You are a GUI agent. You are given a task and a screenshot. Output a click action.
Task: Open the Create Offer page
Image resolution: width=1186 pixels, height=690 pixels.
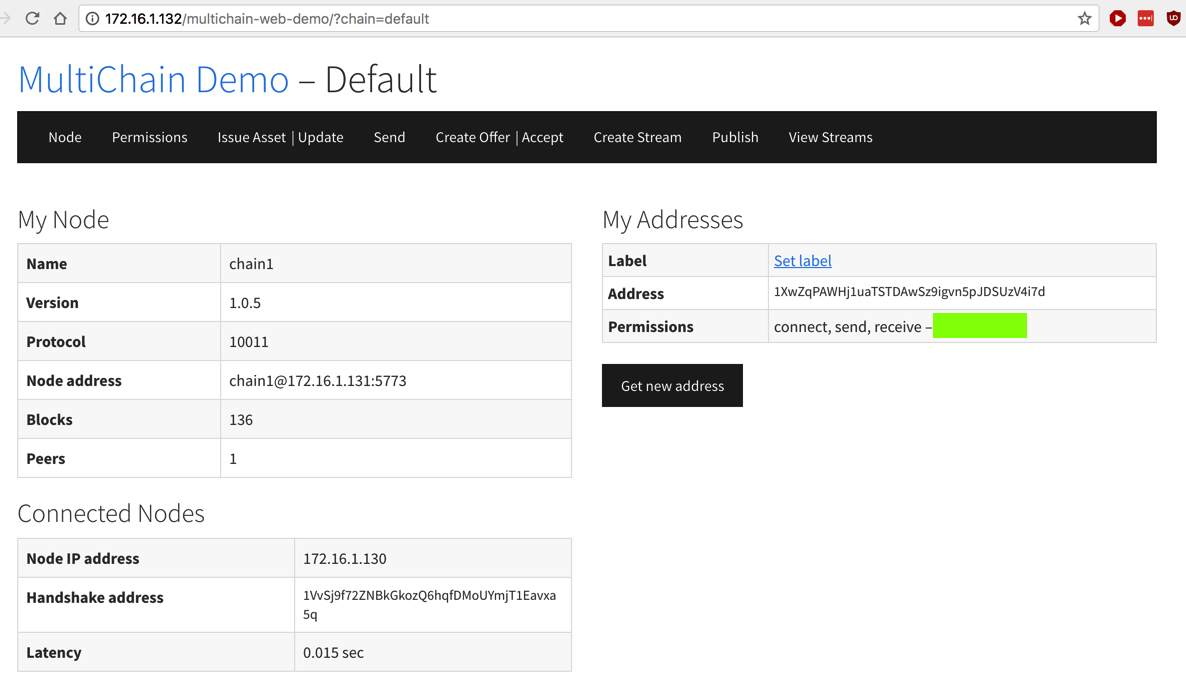point(472,137)
